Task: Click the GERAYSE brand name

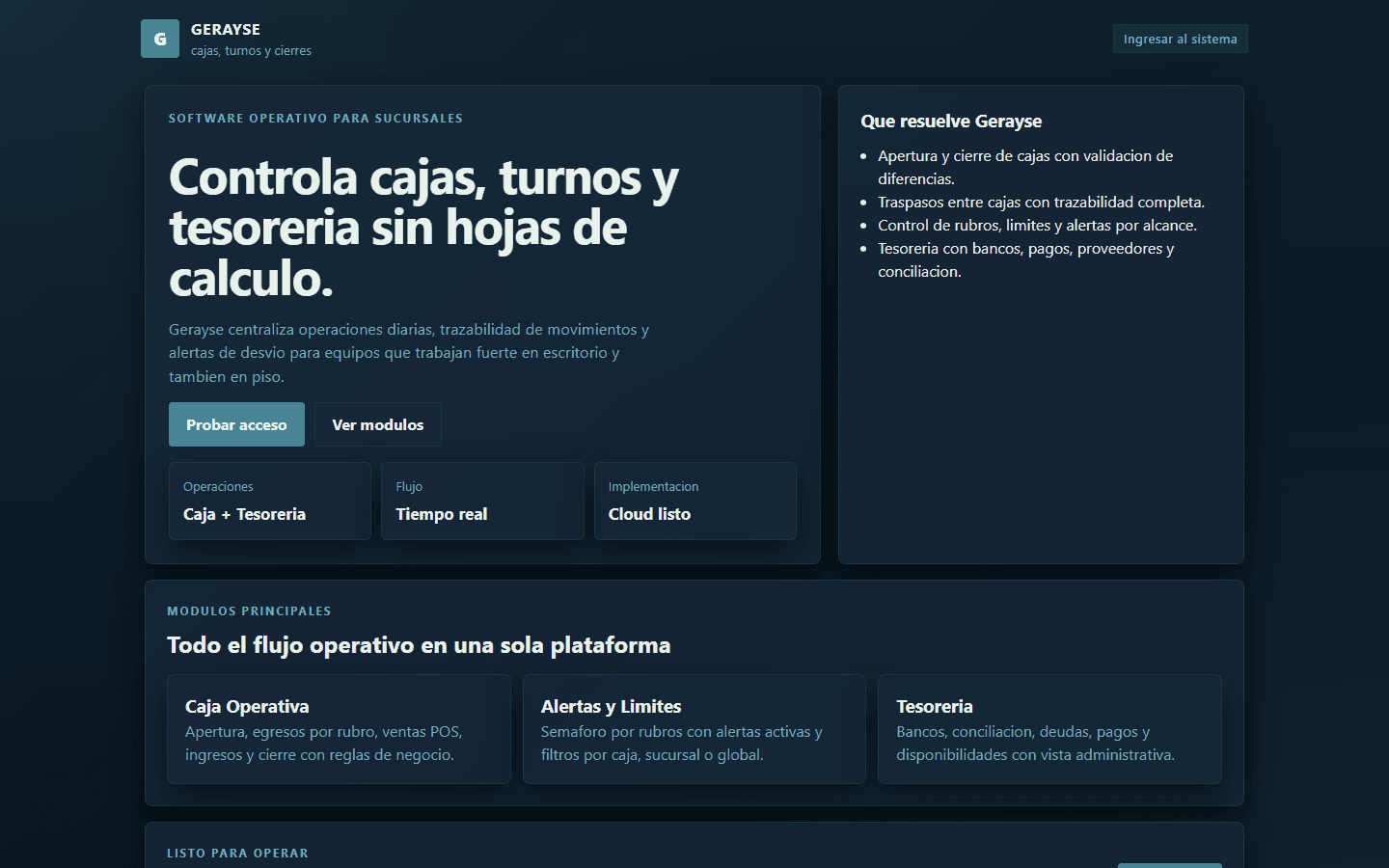Action: pyautogui.click(x=226, y=29)
